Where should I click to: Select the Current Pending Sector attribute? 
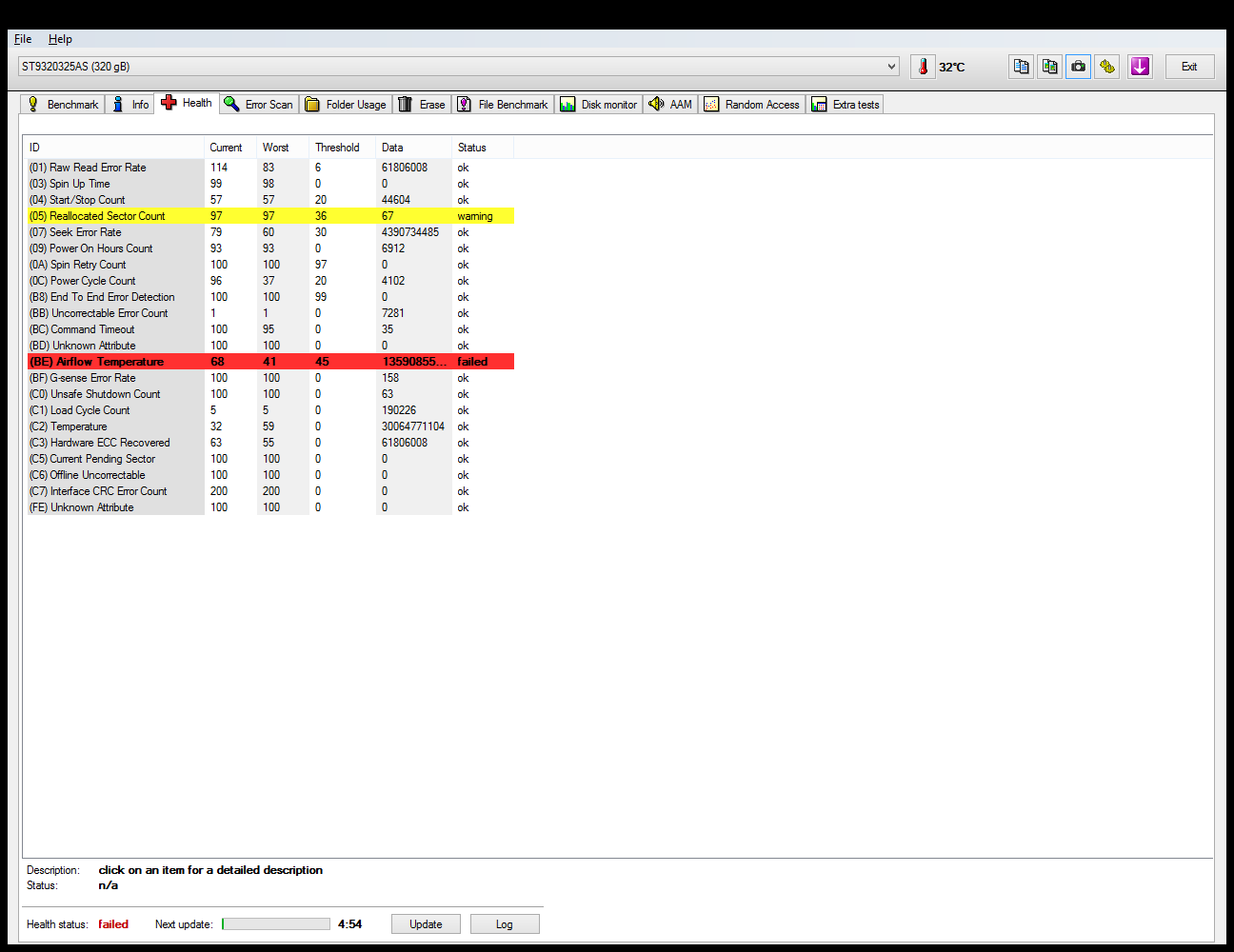(x=269, y=459)
